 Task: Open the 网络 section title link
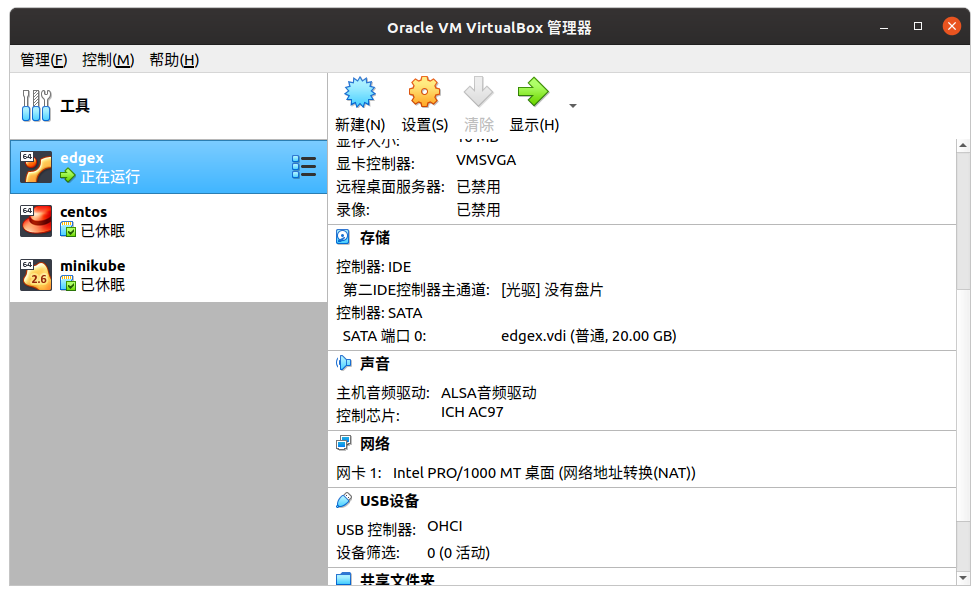[x=375, y=444]
